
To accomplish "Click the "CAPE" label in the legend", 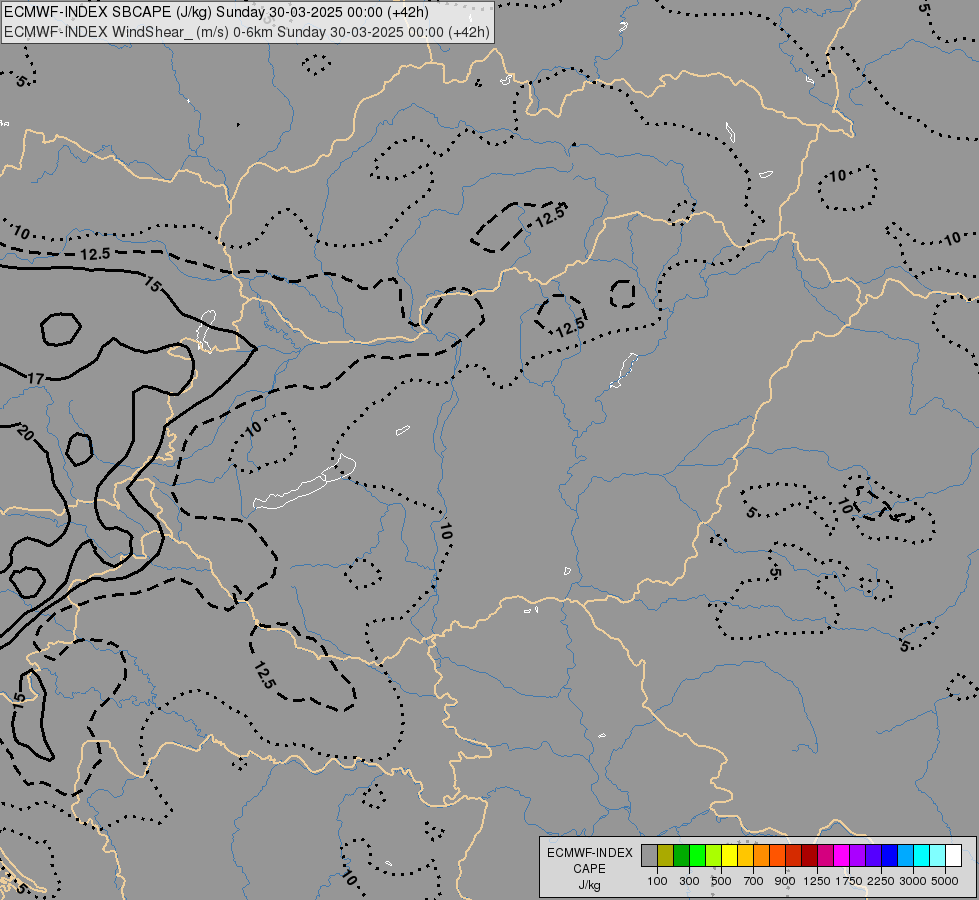I will click(589, 869).
